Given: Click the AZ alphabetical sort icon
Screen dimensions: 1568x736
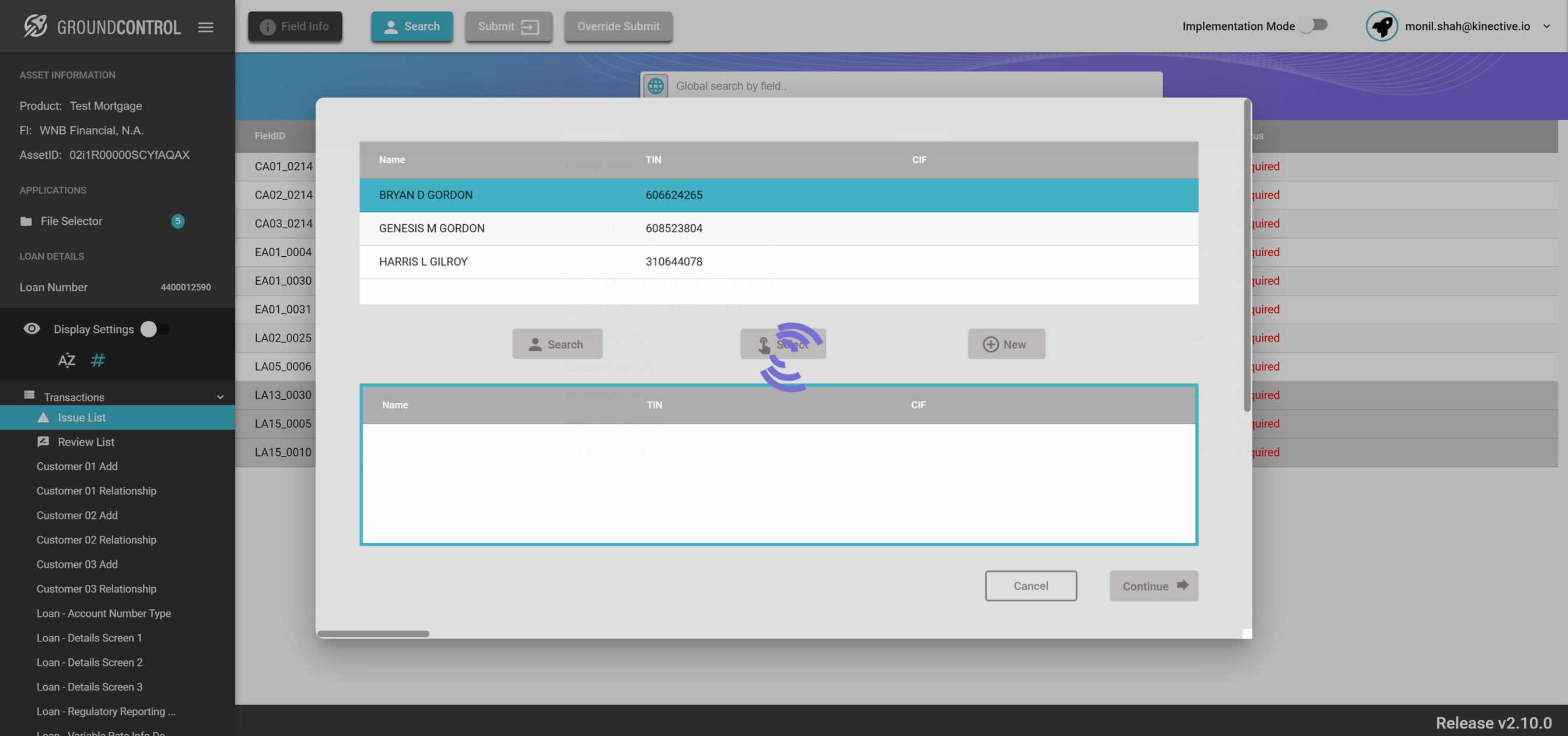Looking at the screenshot, I should click(x=66, y=360).
